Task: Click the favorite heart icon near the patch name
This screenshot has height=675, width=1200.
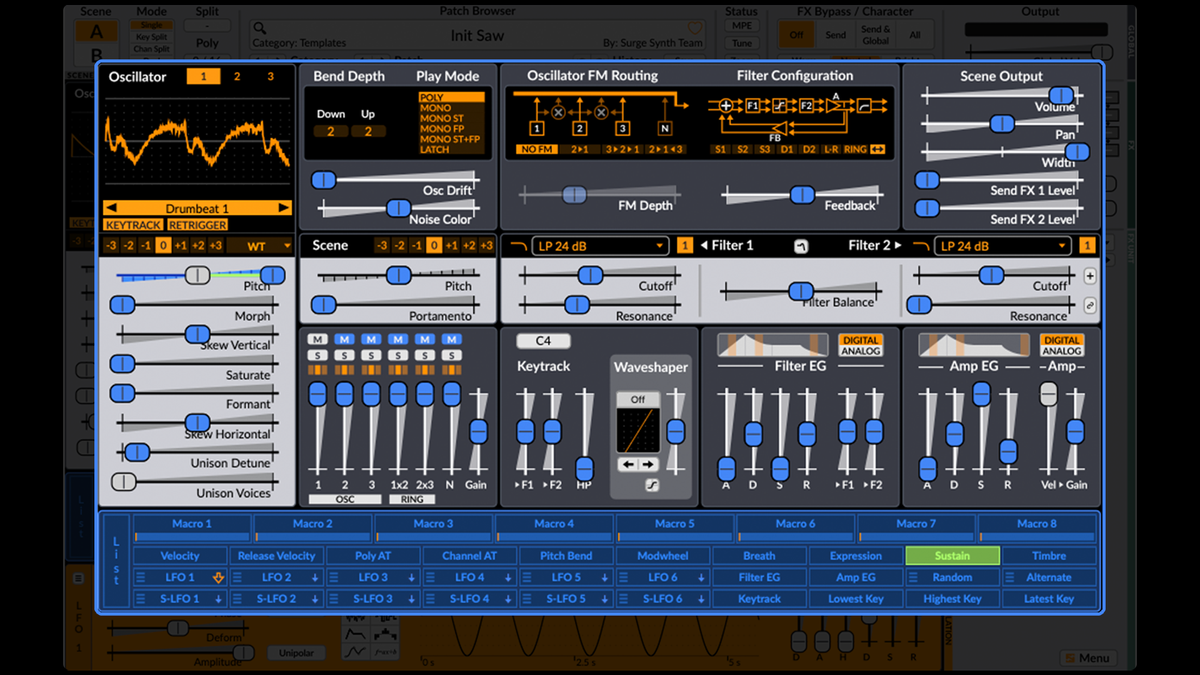Action: pyautogui.click(x=694, y=29)
